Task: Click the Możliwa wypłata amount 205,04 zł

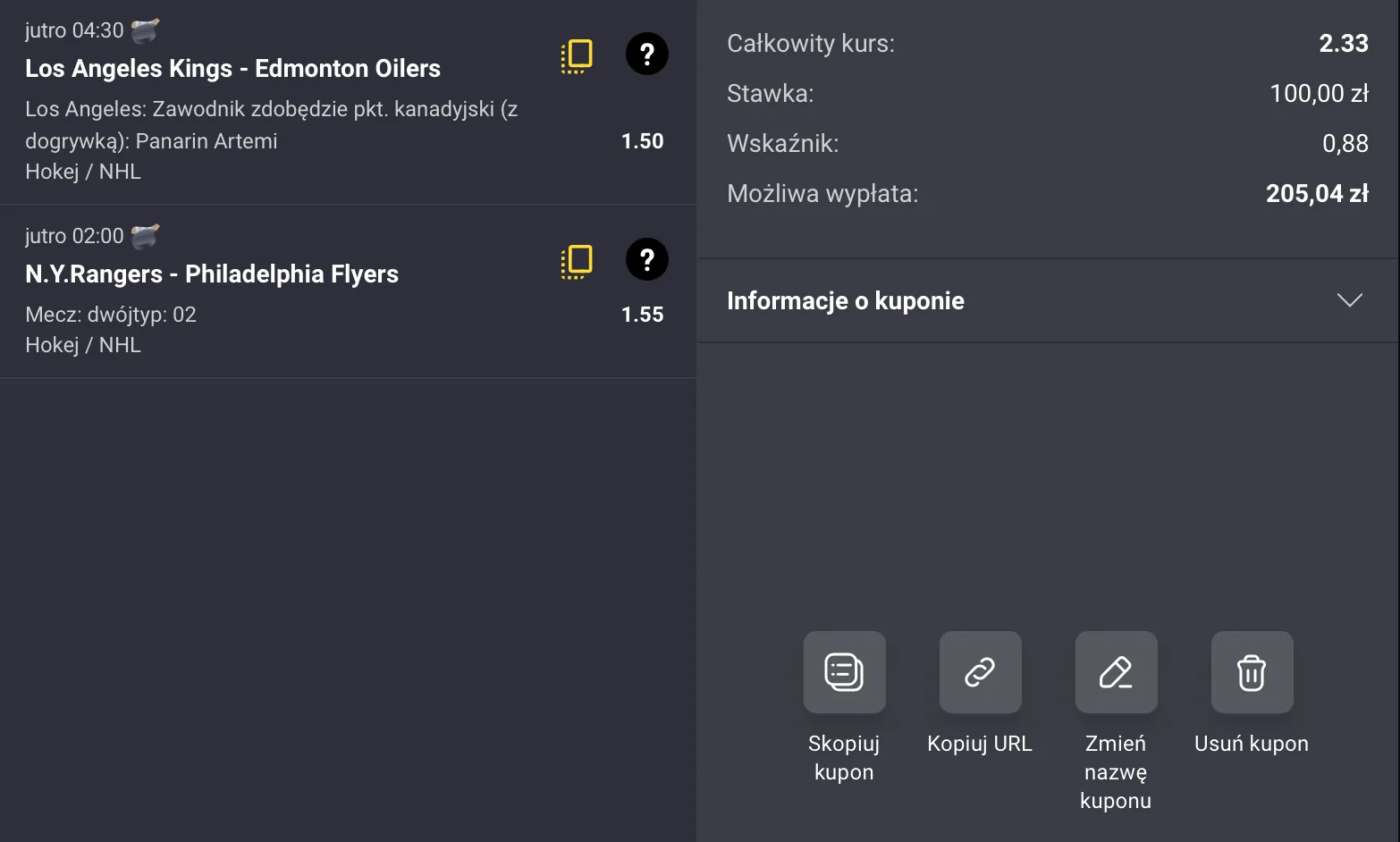Action: (1316, 193)
